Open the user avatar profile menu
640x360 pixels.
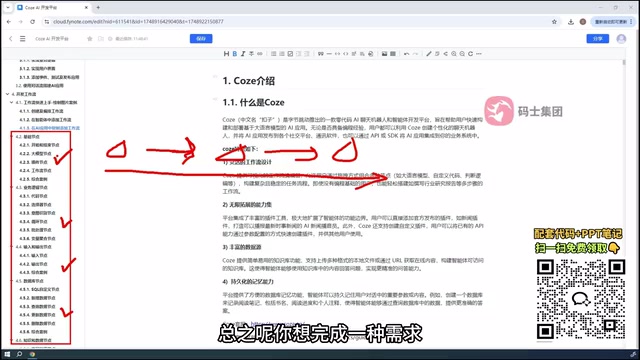[x=621, y=39]
